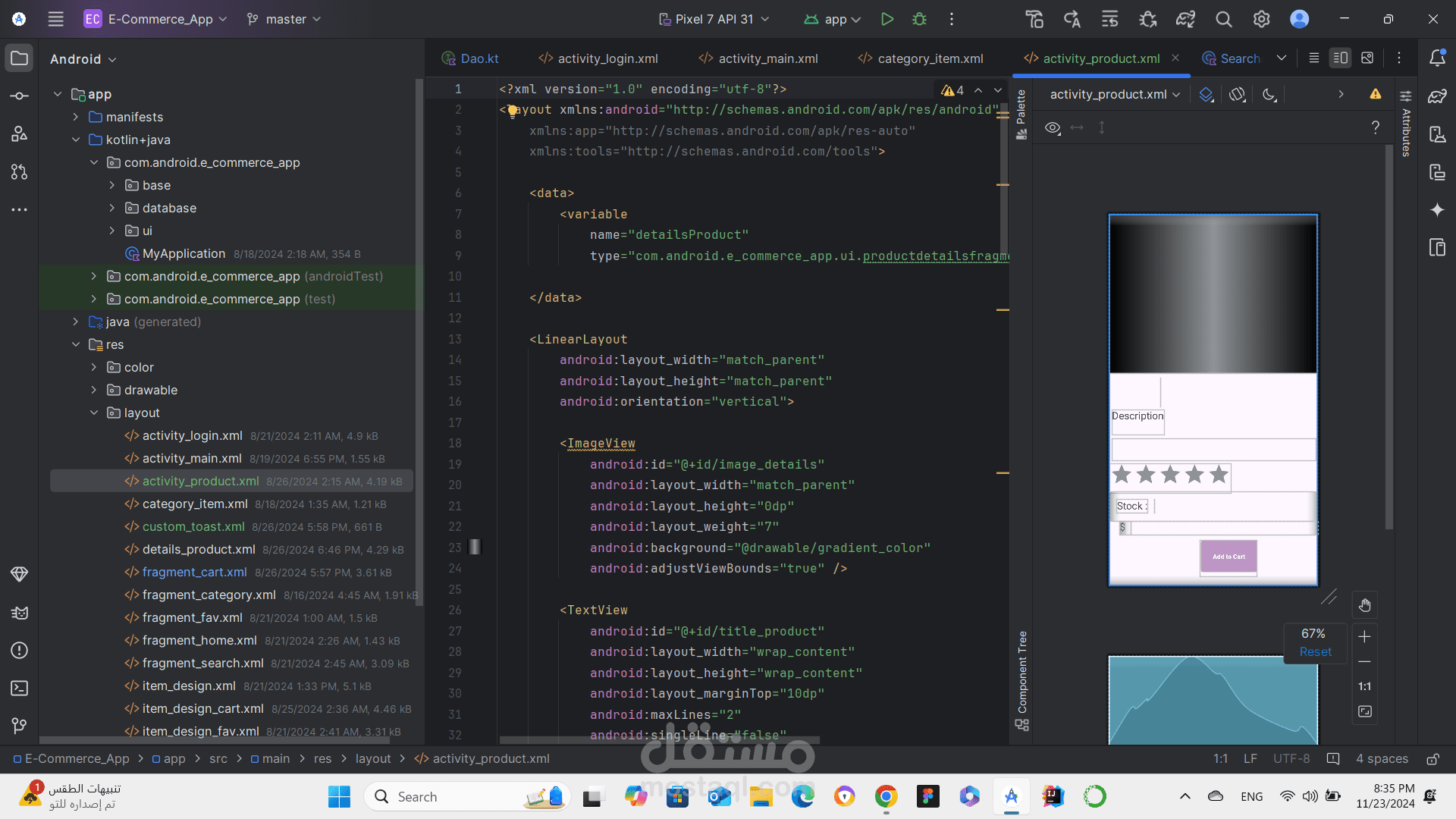The width and height of the screenshot is (1456, 819).
Task: Open Search Everywhere magnifier
Action: [1224, 19]
